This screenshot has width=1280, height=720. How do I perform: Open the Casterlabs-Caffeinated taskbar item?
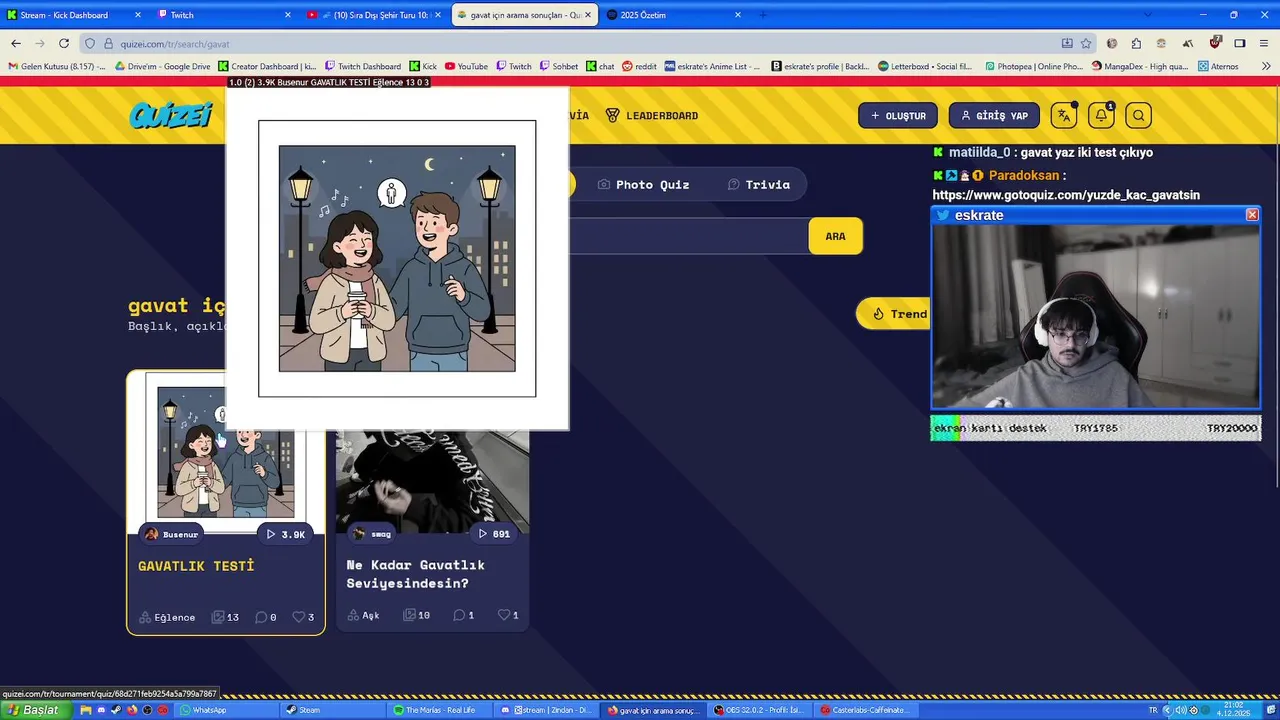pyautogui.click(x=866, y=710)
